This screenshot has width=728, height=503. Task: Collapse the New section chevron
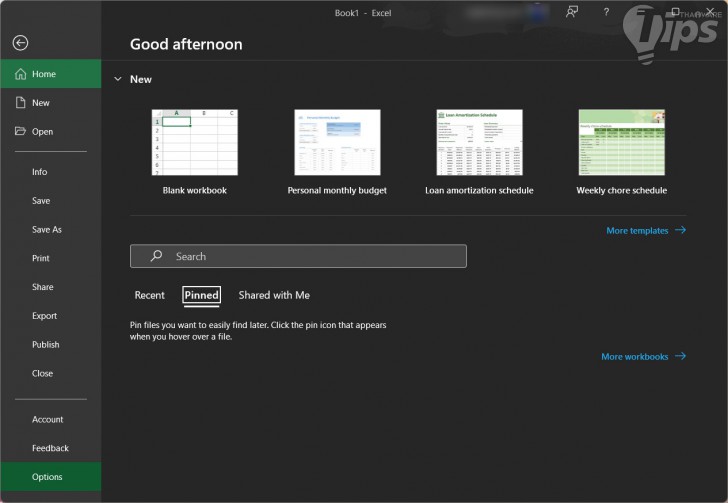118,79
